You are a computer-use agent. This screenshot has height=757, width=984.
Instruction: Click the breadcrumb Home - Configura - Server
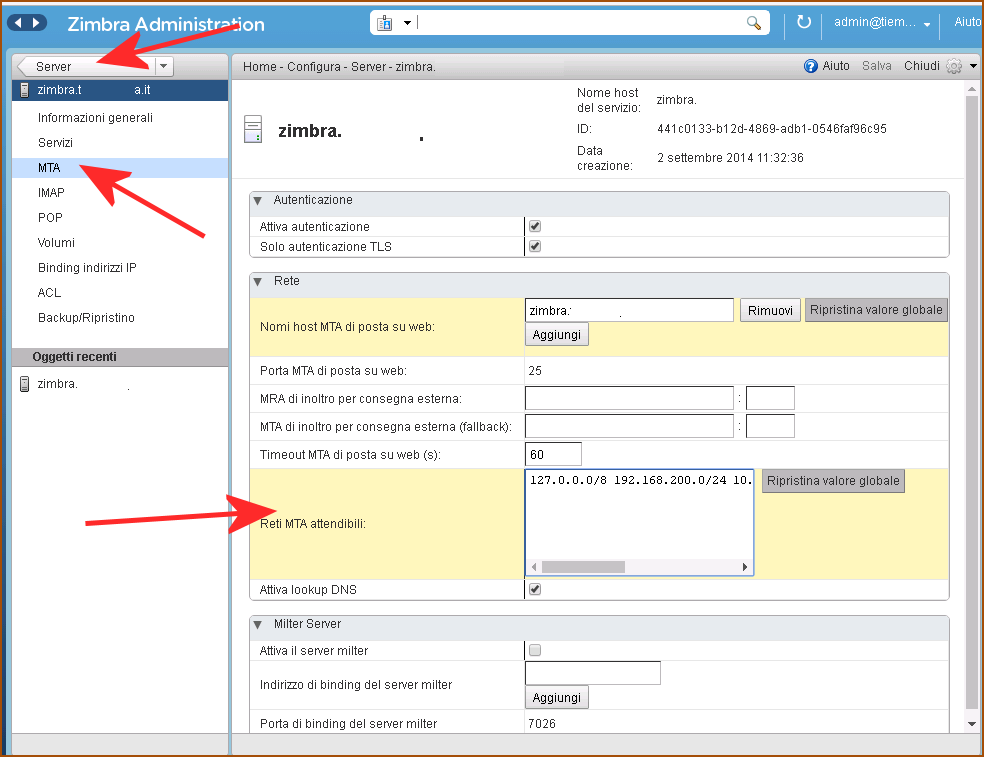tap(340, 67)
